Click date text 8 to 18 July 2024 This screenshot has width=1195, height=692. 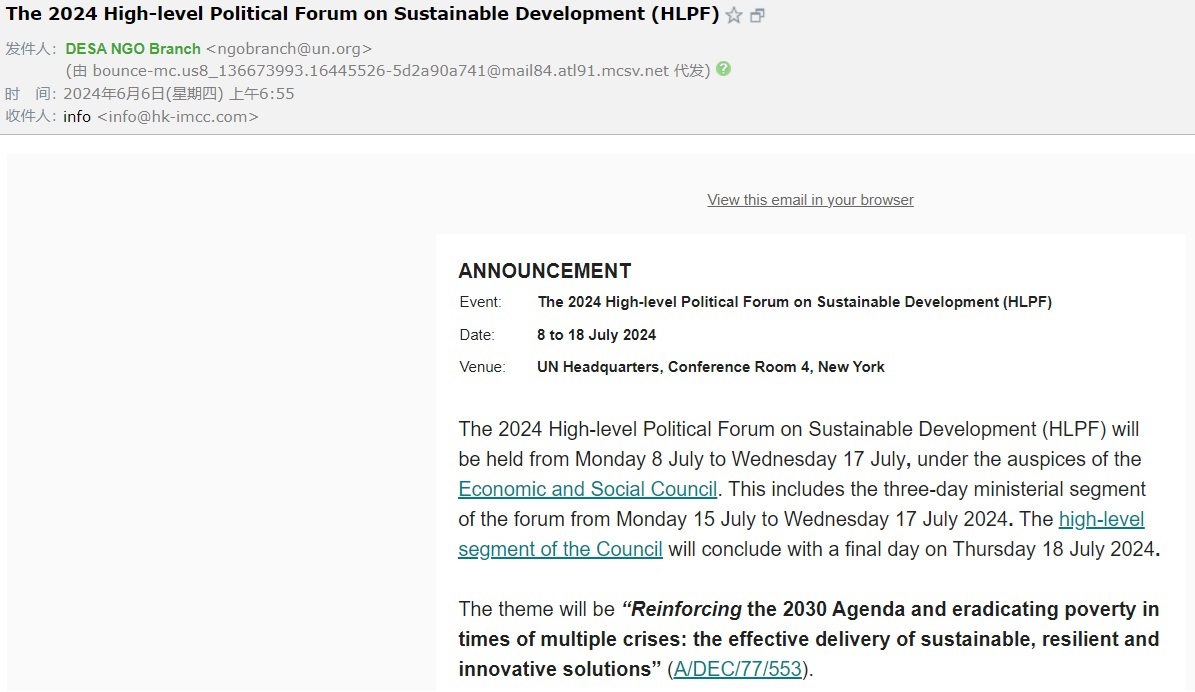pos(596,335)
